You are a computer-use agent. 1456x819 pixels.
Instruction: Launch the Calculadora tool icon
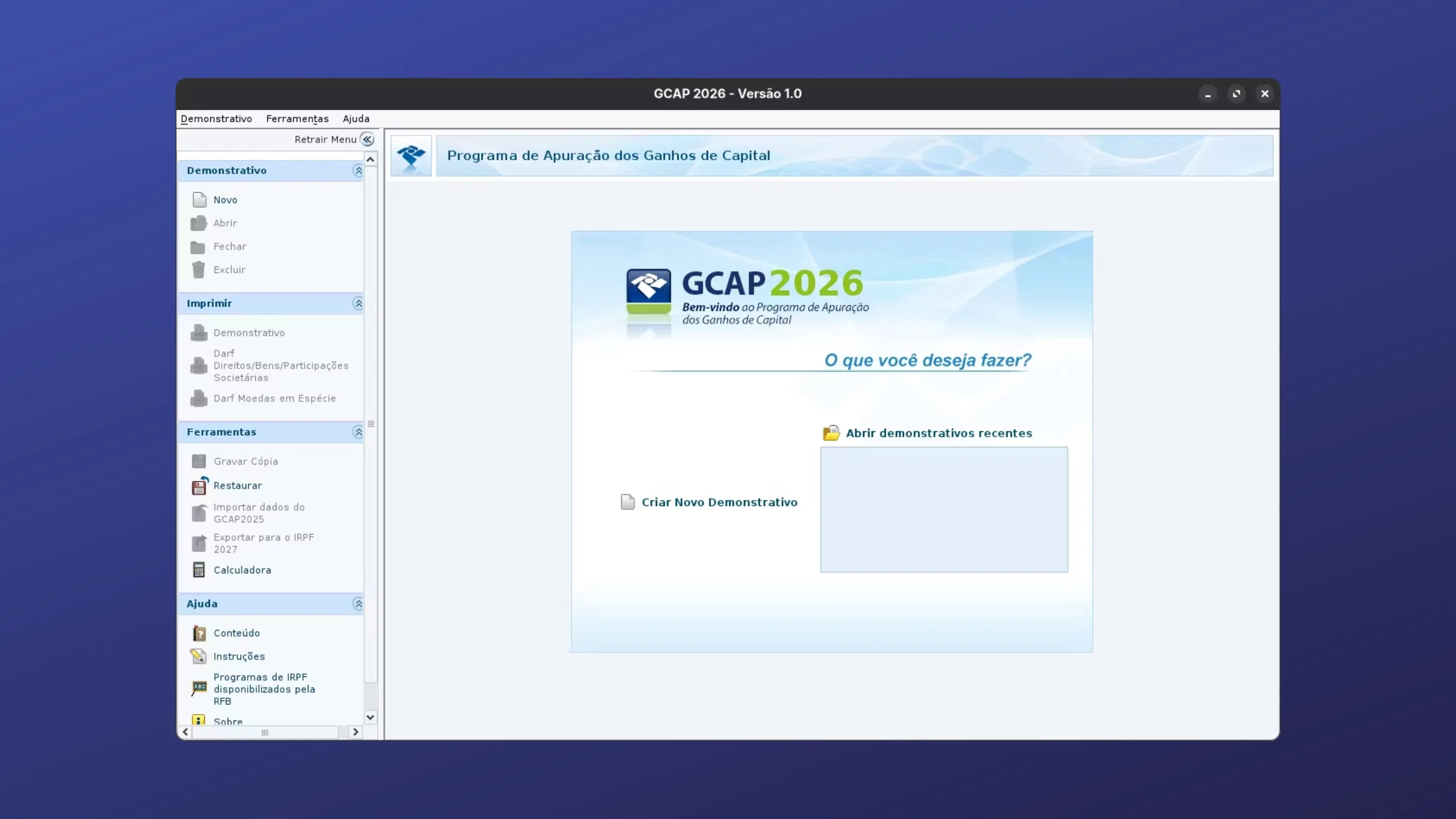[199, 570]
